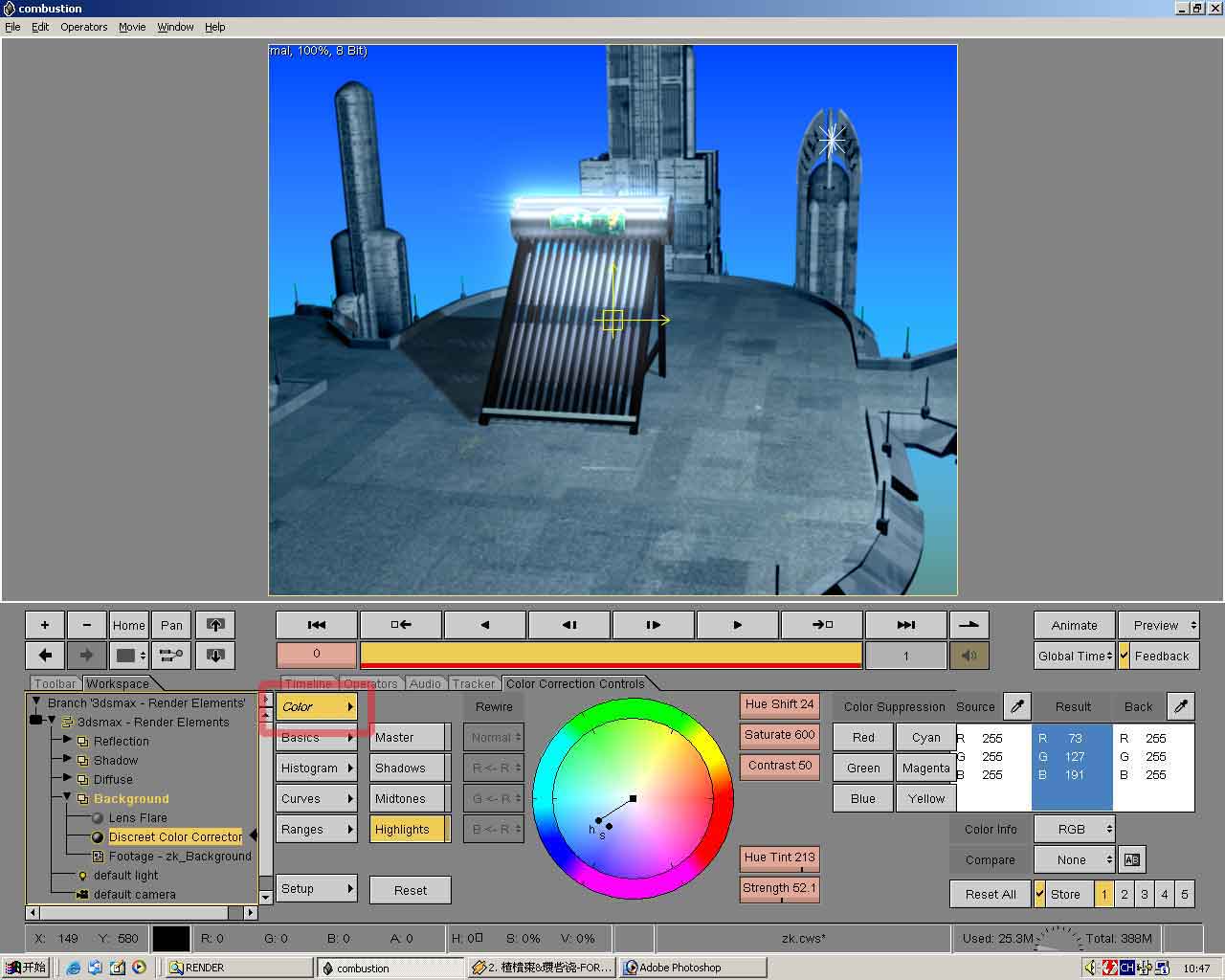1225x980 pixels.
Task: Toggle the audio speaker icon
Action: 969,656
